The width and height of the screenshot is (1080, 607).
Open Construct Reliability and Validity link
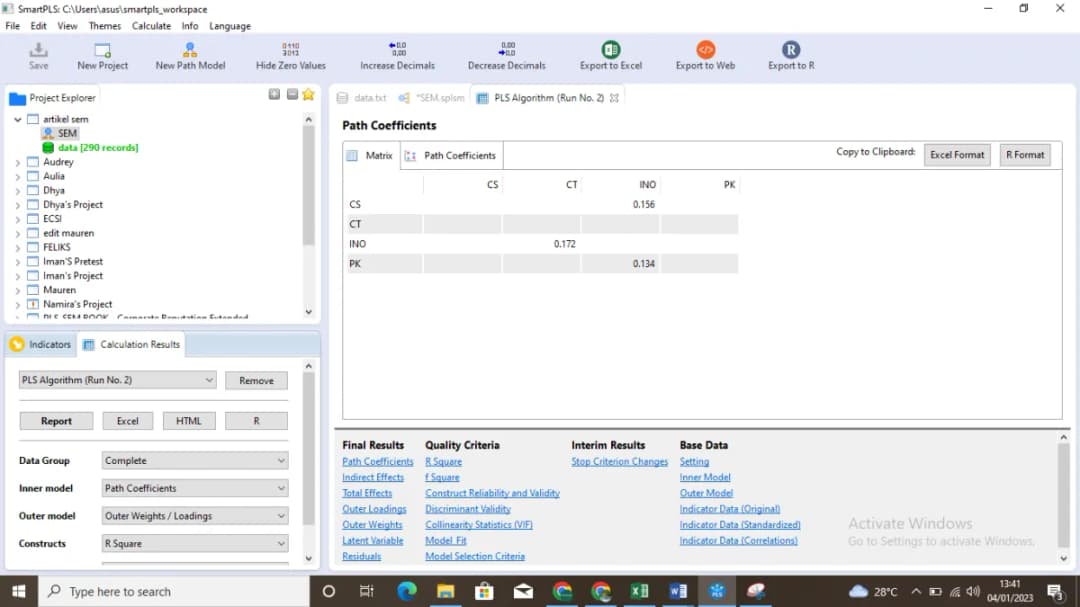[492, 493]
